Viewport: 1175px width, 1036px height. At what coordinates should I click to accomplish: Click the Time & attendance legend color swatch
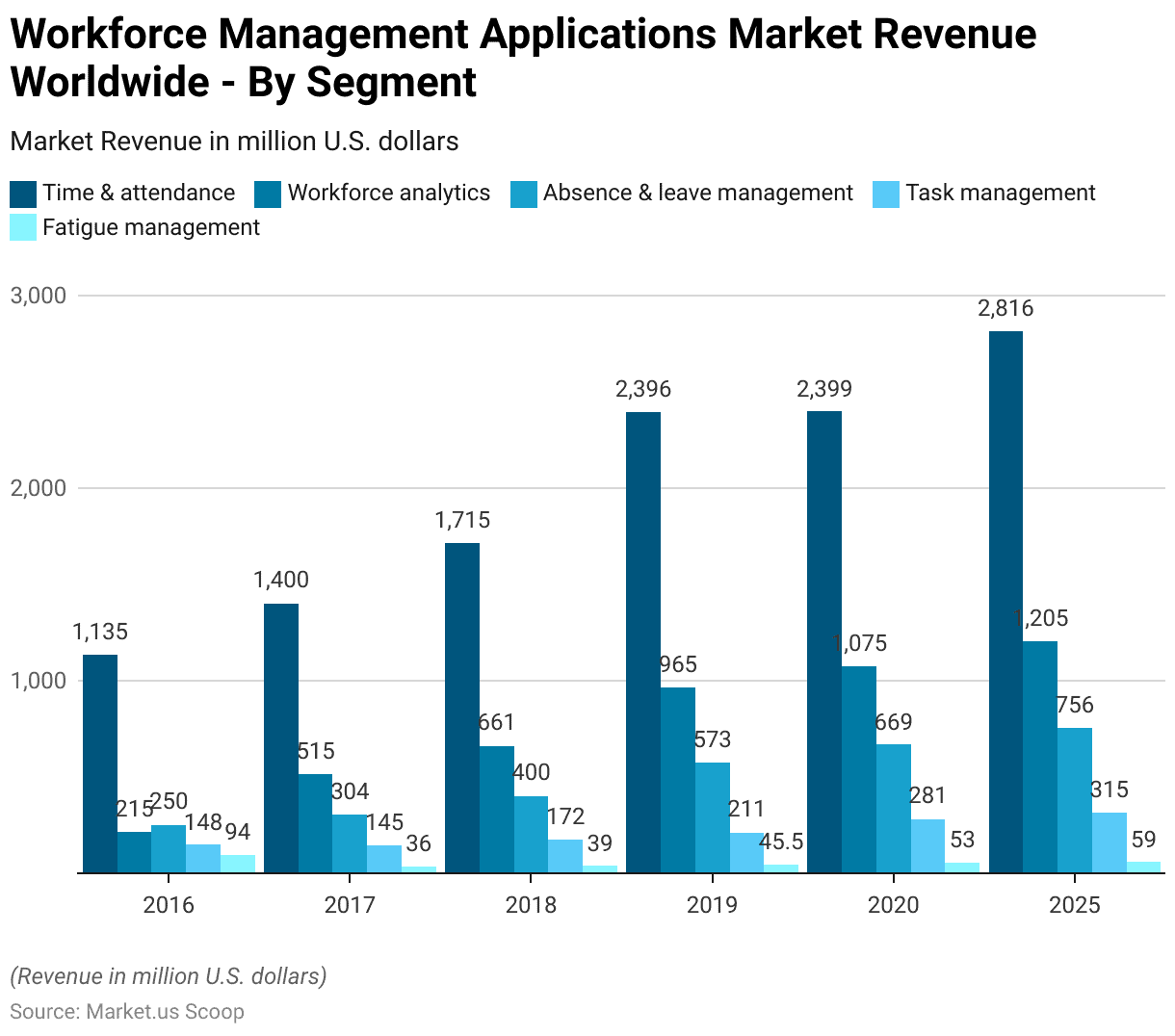23,194
